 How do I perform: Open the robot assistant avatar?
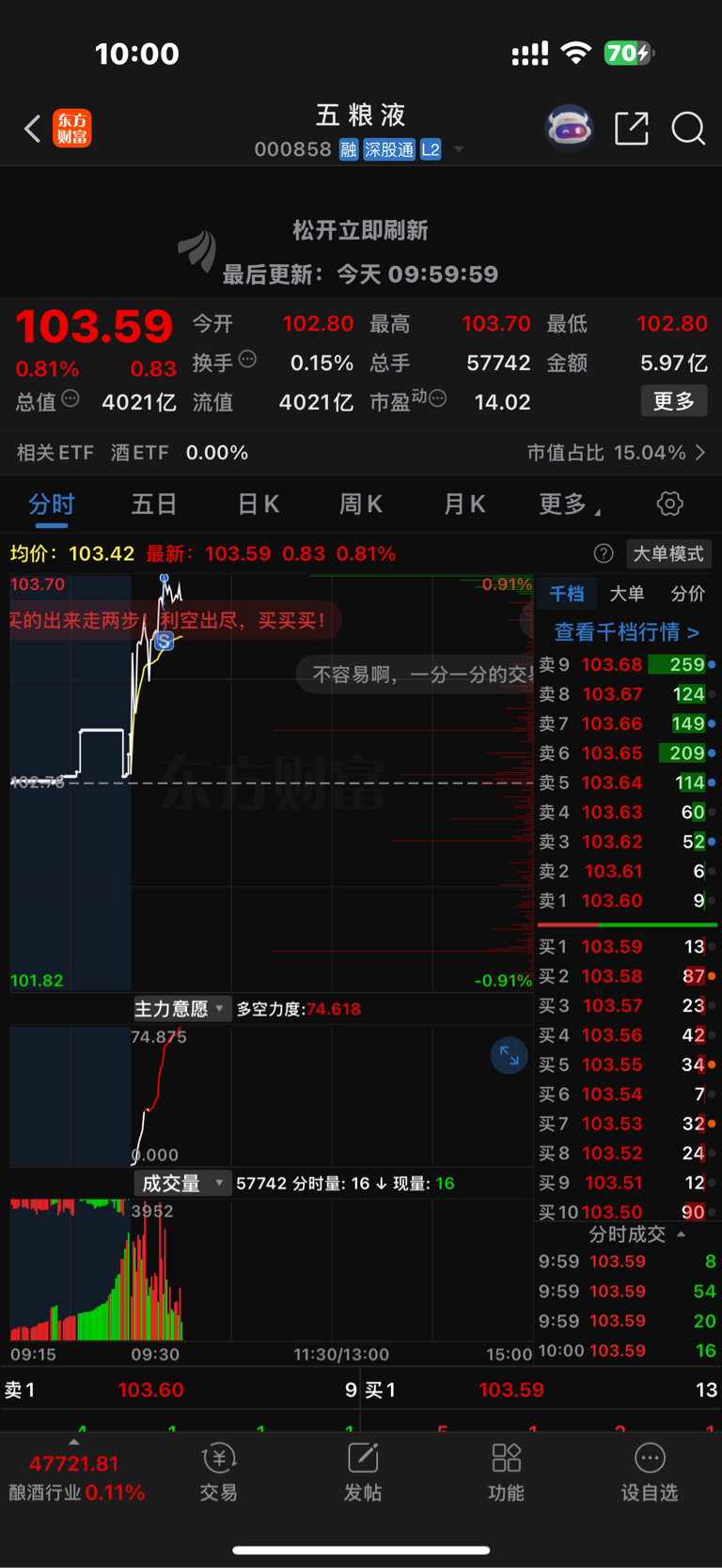pos(570,128)
